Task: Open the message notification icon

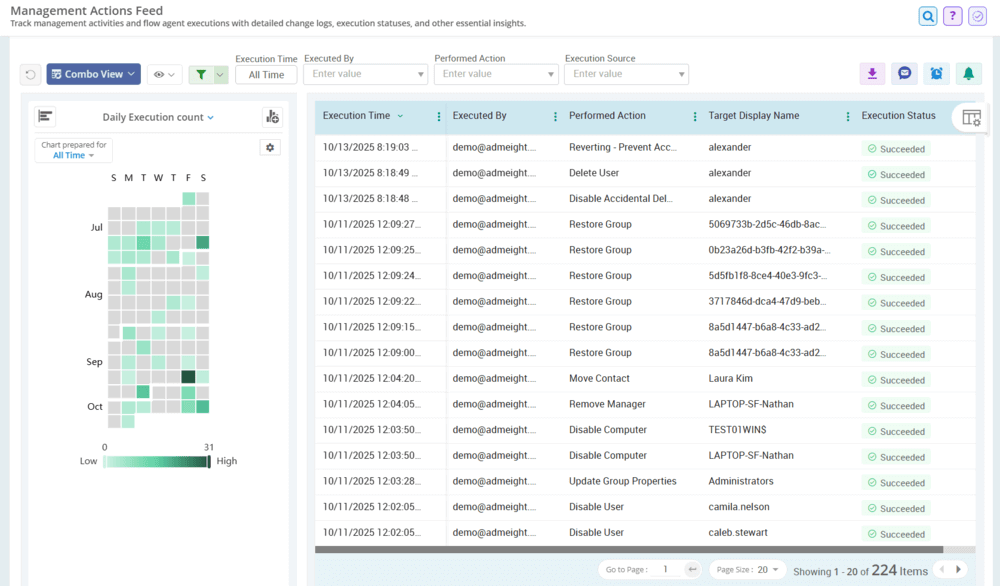Action: 903,73
